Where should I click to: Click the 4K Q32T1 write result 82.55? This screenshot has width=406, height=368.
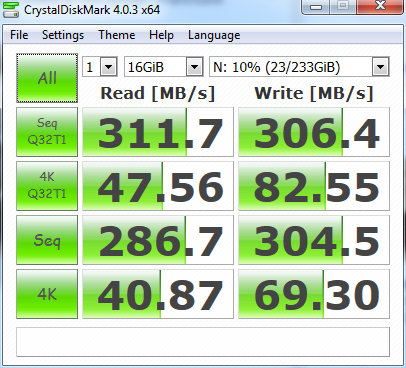pos(314,186)
